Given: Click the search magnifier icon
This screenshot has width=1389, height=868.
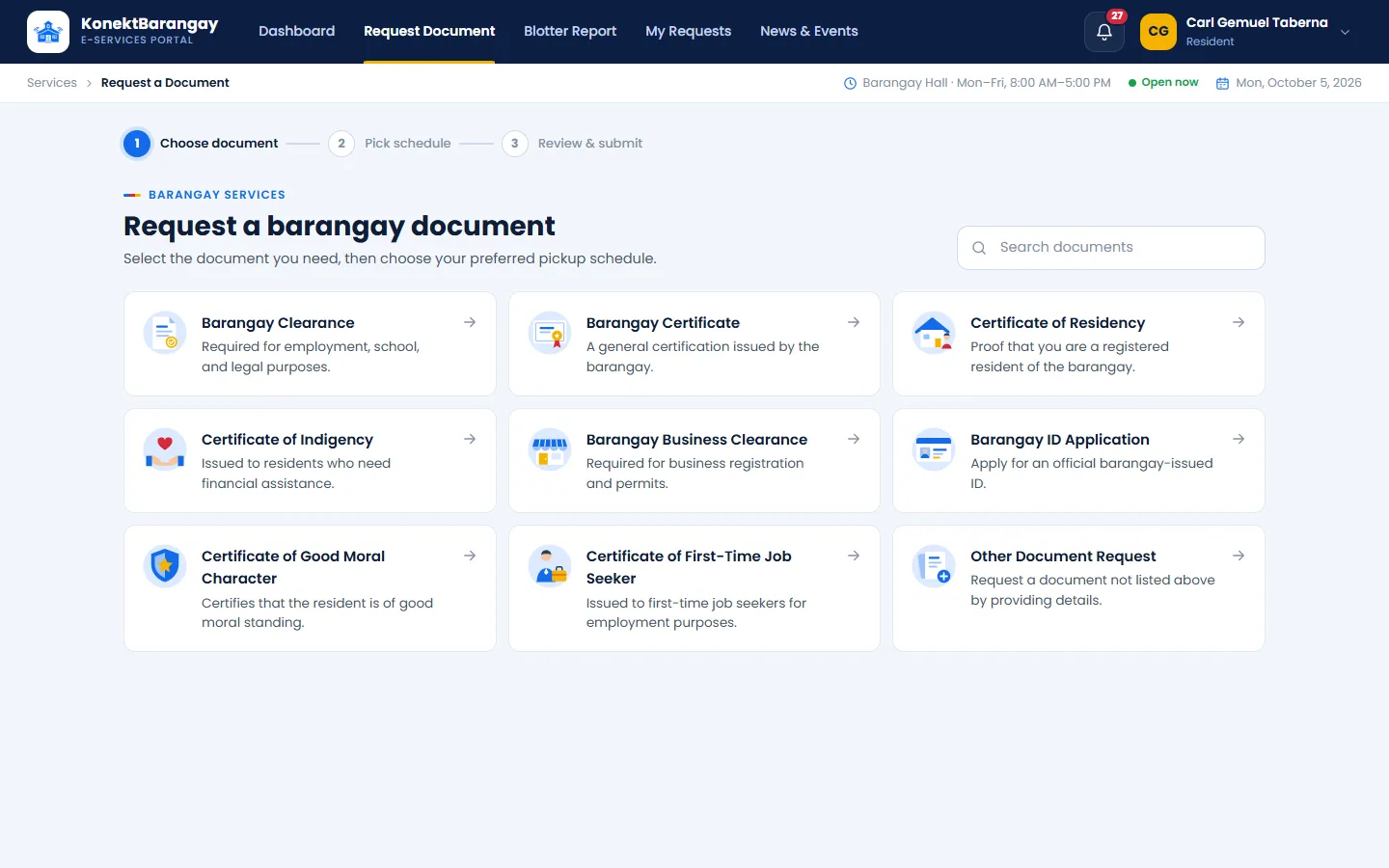Looking at the screenshot, I should [x=979, y=248].
